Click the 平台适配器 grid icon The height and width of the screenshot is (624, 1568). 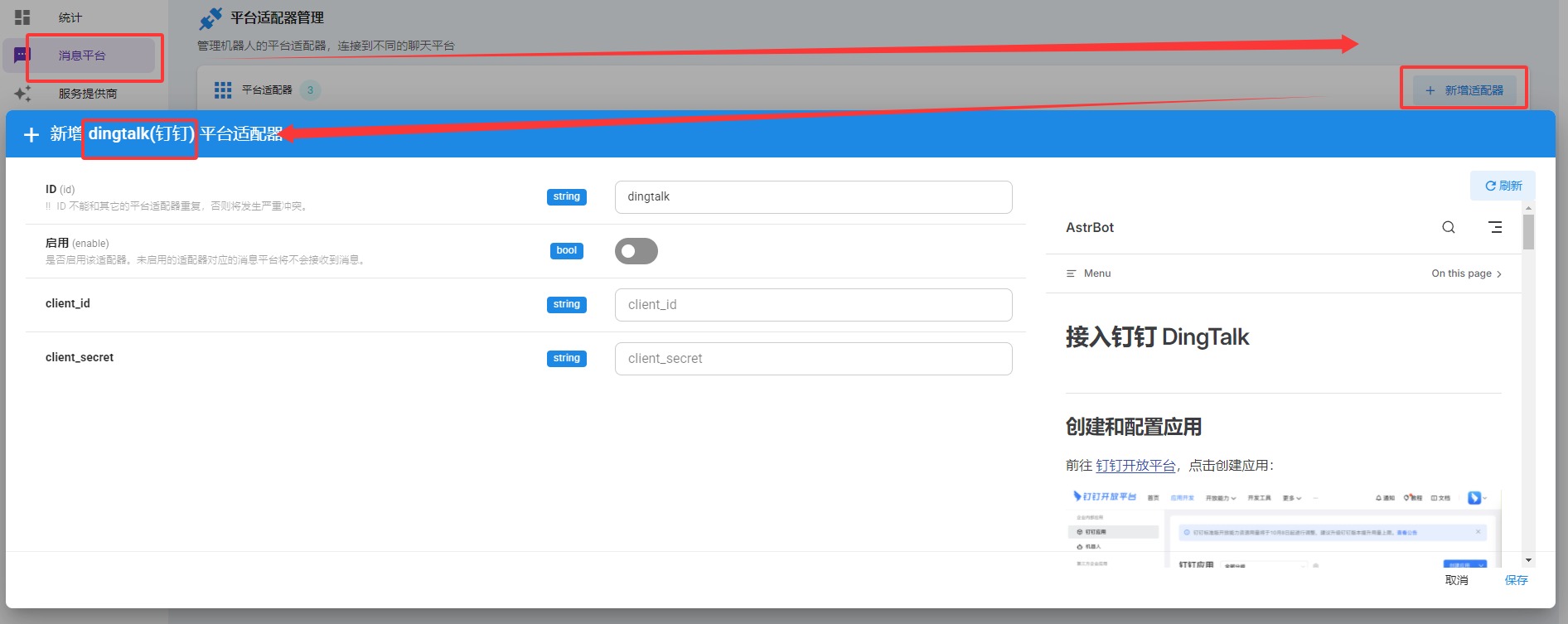tap(223, 90)
